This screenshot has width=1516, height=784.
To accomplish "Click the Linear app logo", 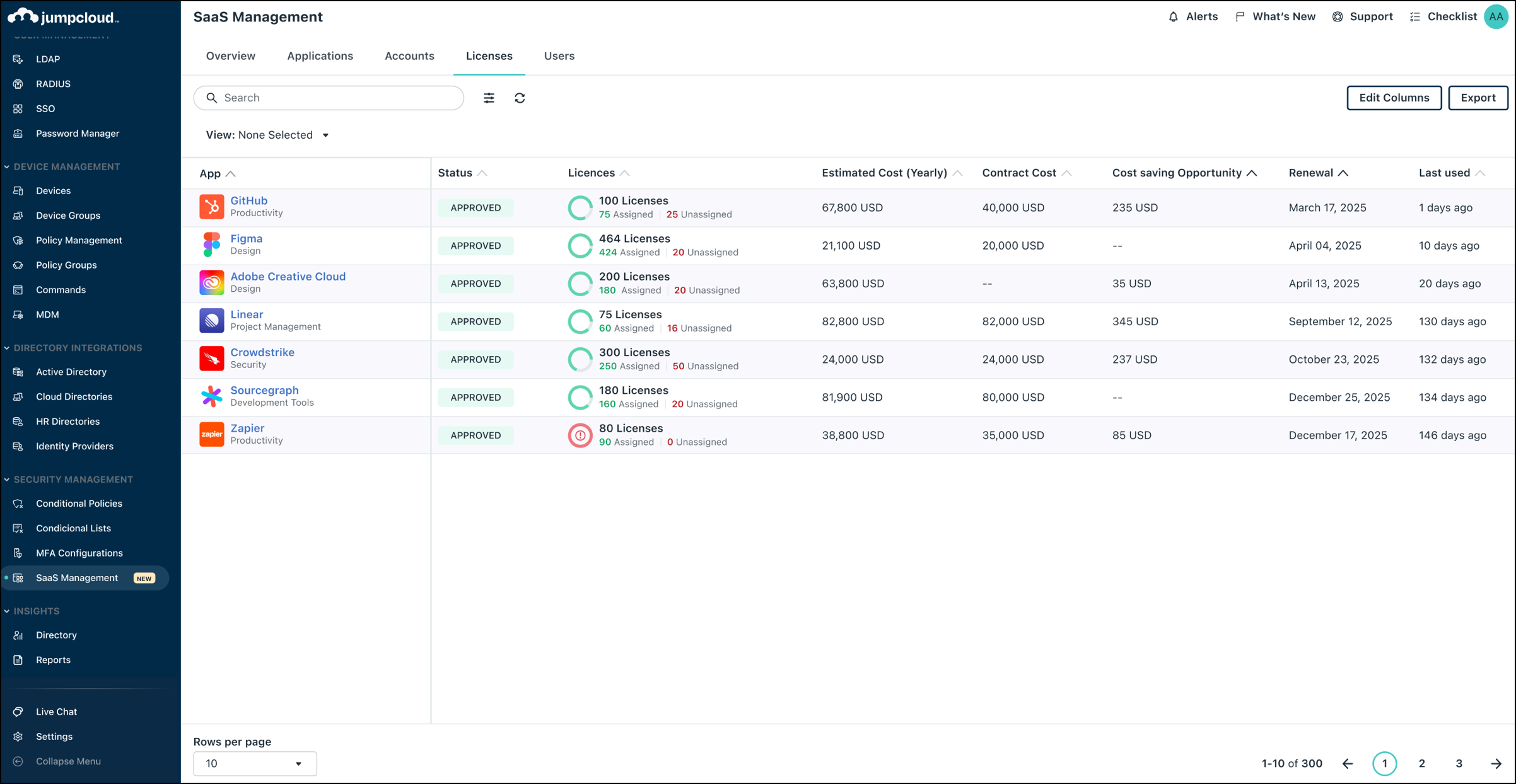I will tap(212, 320).
